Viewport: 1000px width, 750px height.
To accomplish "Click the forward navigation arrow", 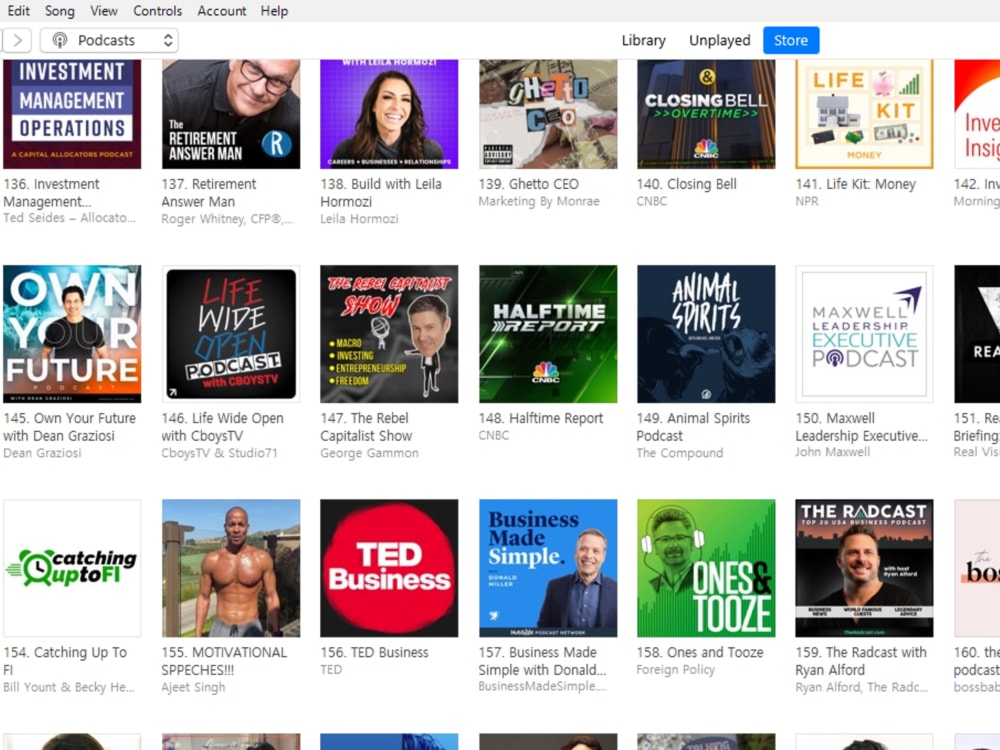I will (18, 40).
